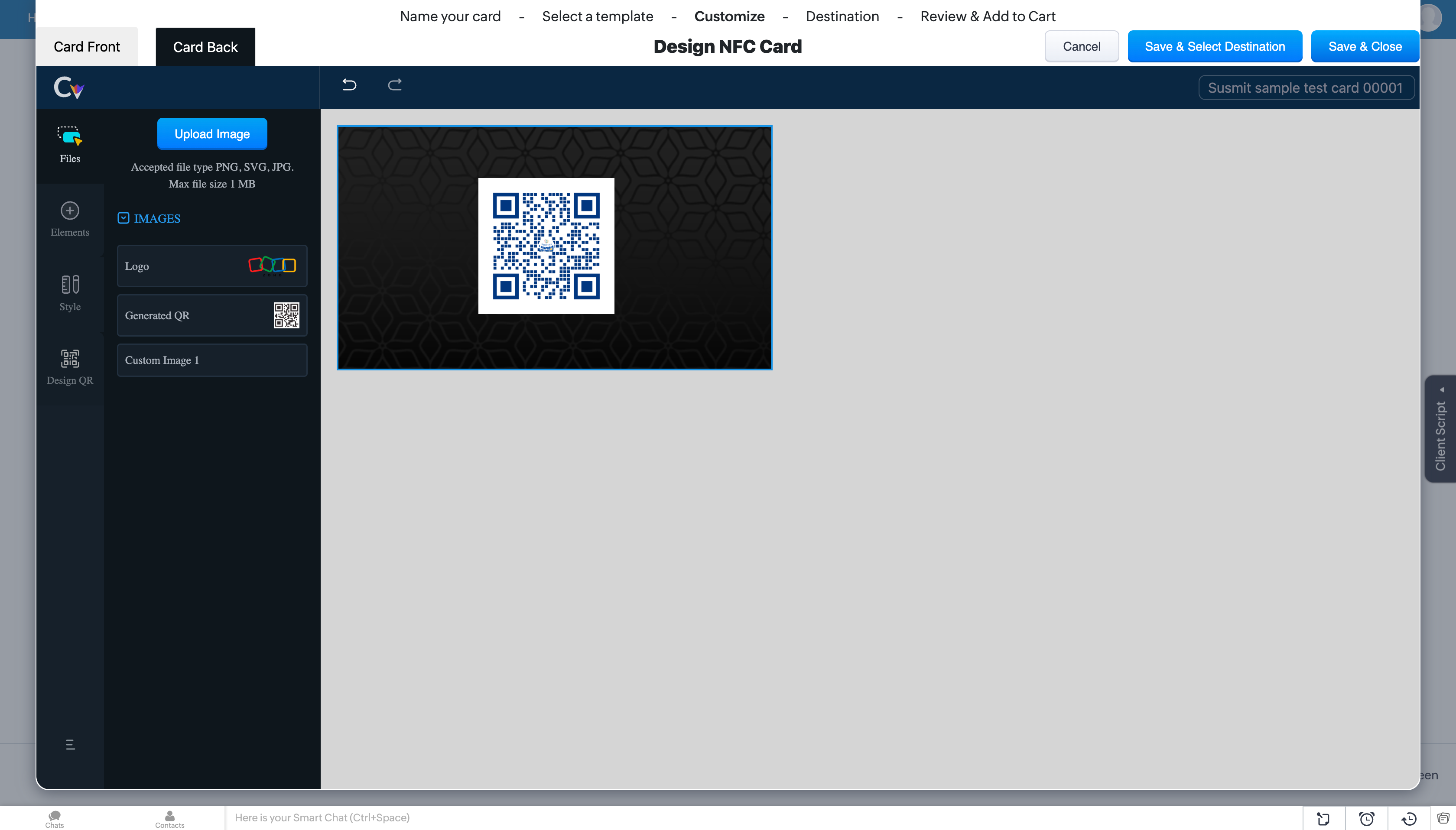Expand the Client Script side panel

point(1440,429)
